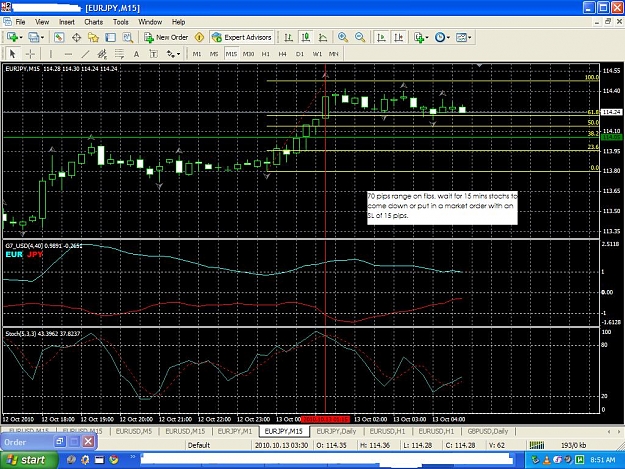Click the MN monthly timeframe button
The width and height of the screenshot is (625, 469).
tap(334, 54)
